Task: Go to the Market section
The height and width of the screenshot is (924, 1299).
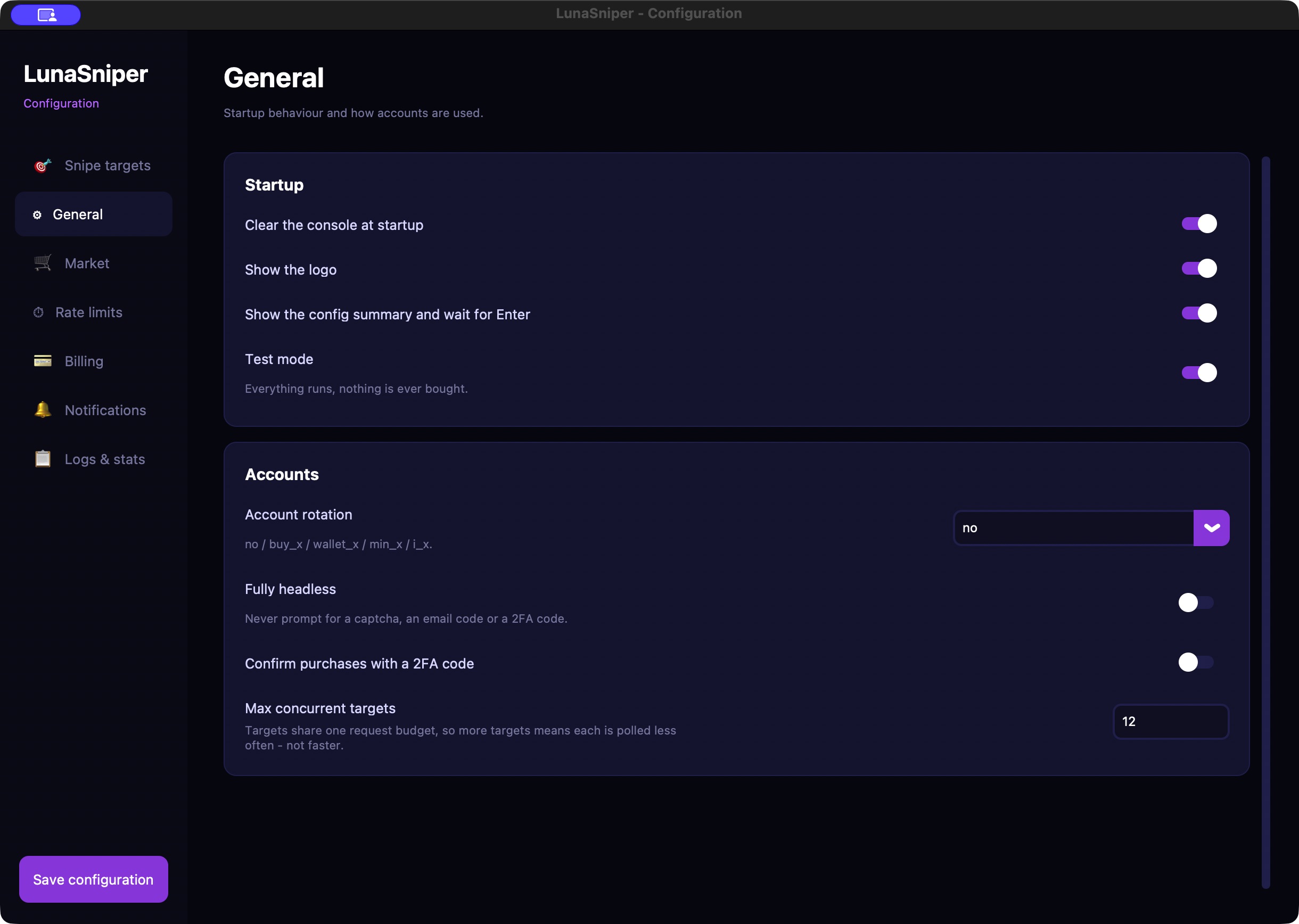Action: click(x=94, y=263)
